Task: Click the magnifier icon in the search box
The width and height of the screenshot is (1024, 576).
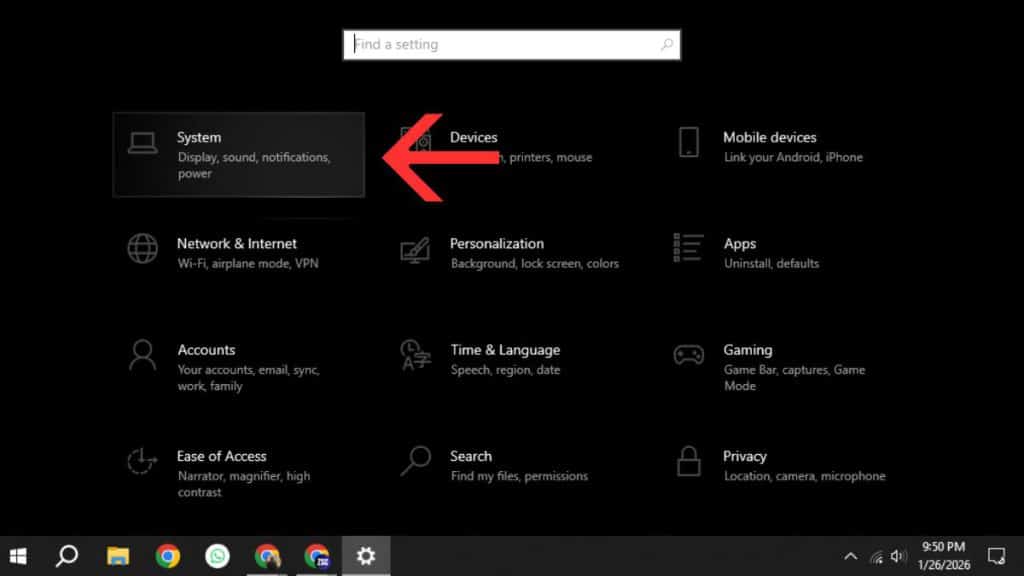Action: pyautogui.click(x=667, y=45)
